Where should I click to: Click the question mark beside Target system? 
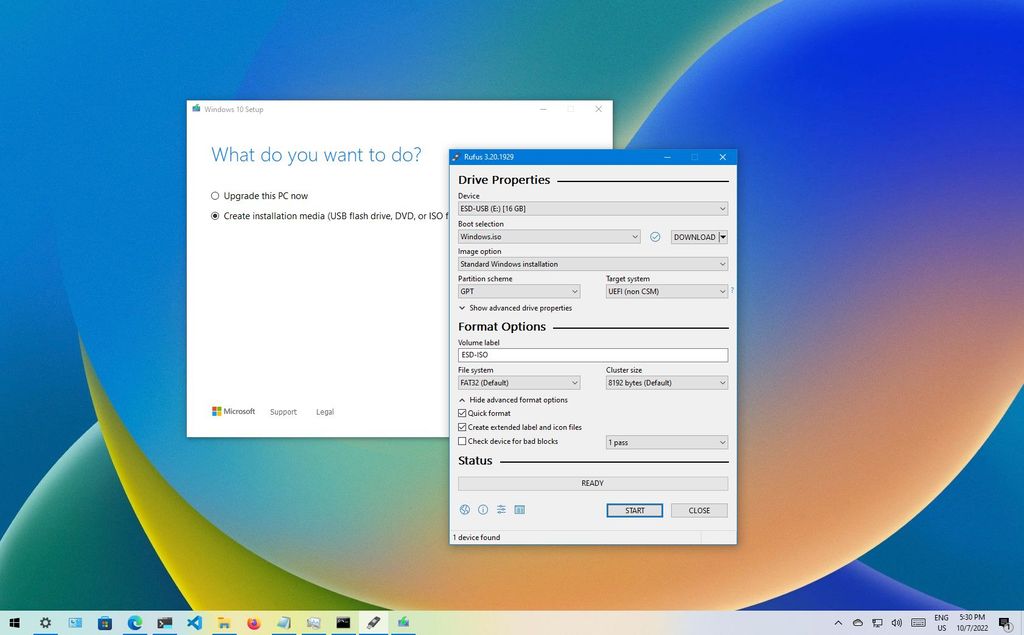point(733,291)
